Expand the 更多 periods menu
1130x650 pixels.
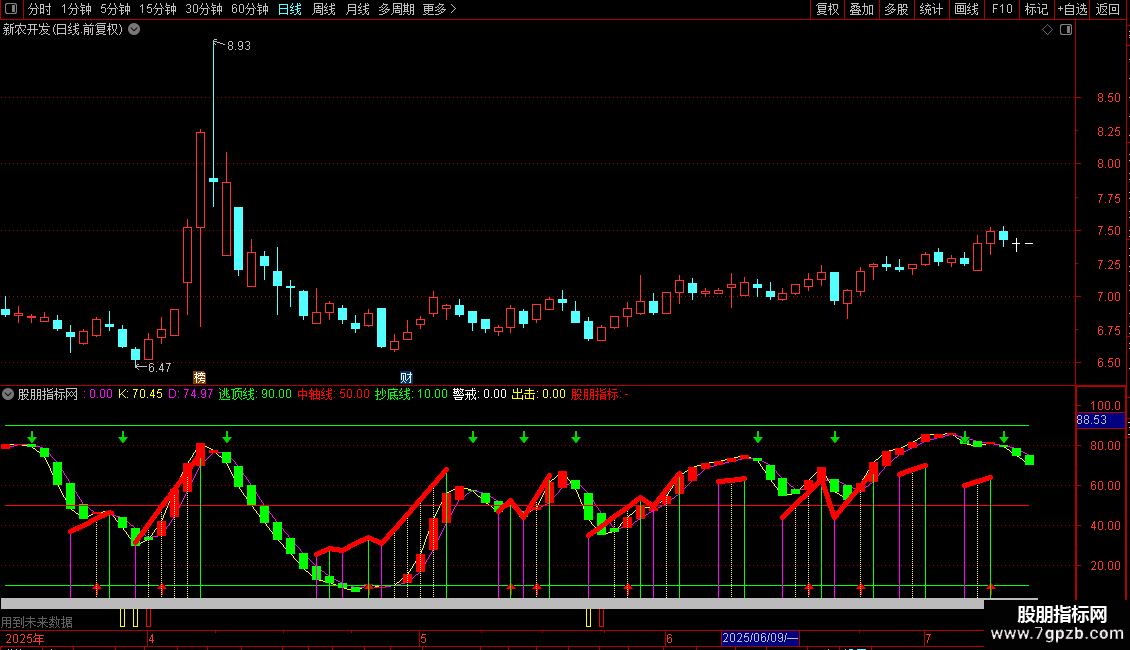tap(440, 9)
